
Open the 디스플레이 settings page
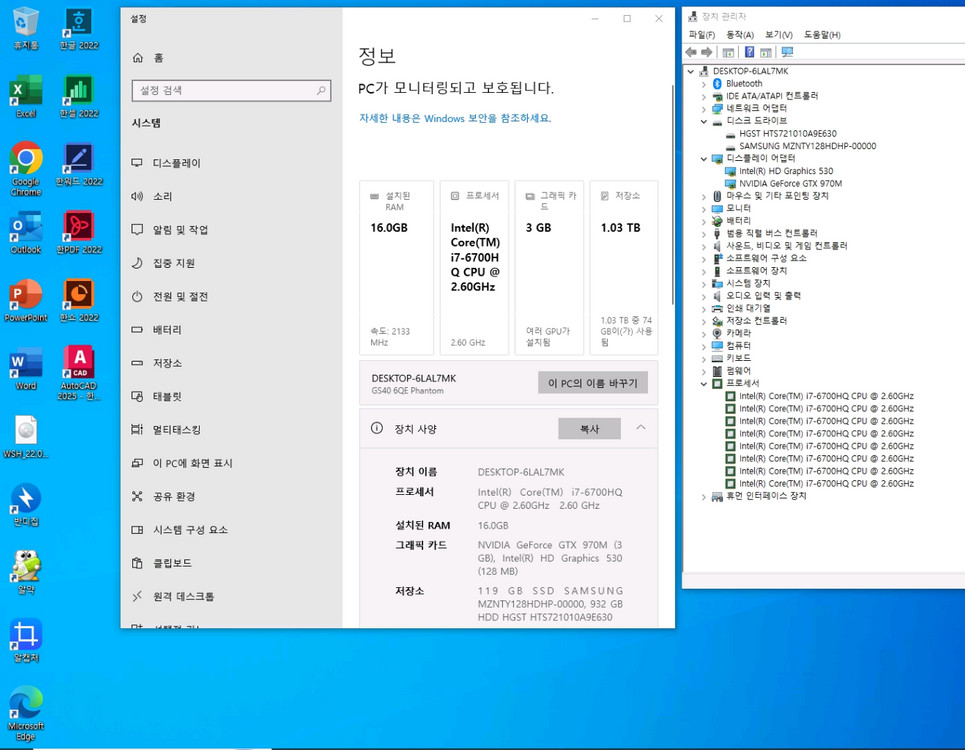click(x=231, y=163)
